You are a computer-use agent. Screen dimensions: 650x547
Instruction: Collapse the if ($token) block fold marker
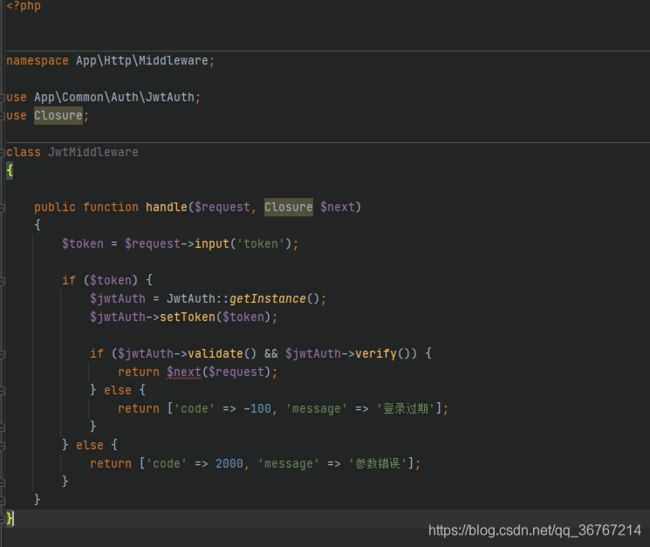[2, 280]
